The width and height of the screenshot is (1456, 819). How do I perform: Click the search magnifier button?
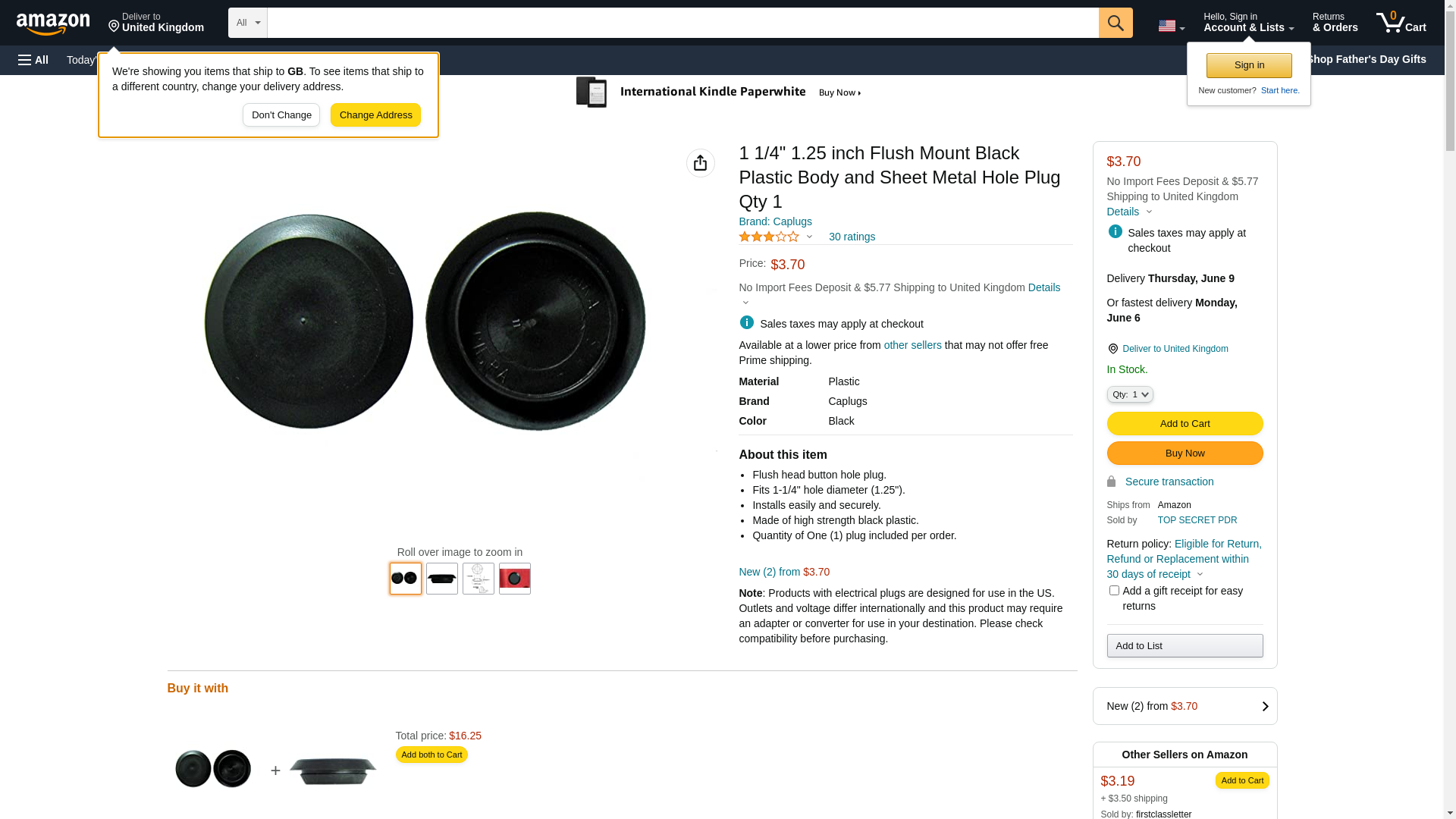click(1116, 23)
